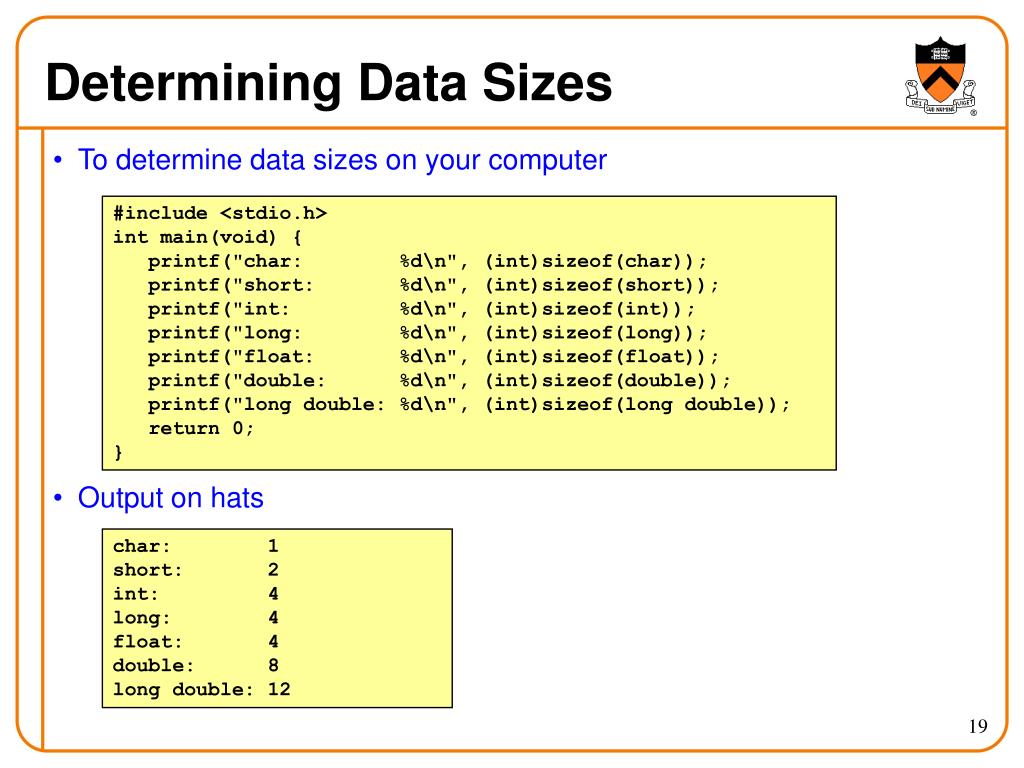Click 'sizeof(float)' in the code box
Image resolution: width=1024 pixels, height=768 pixels.
(x=624, y=357)
